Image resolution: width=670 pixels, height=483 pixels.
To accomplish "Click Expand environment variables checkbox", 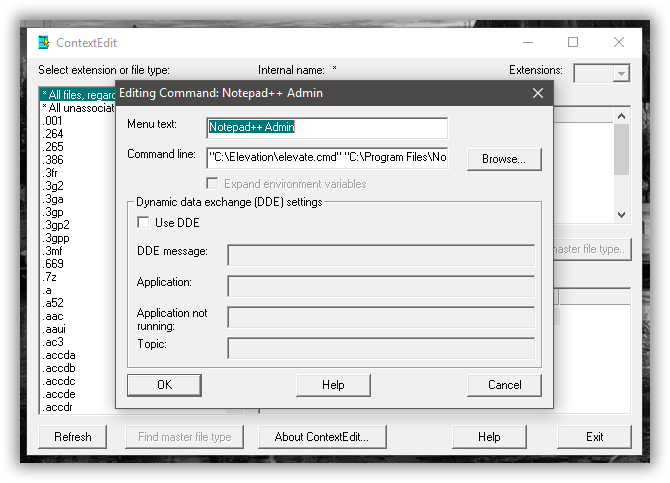I will point(212,183).
